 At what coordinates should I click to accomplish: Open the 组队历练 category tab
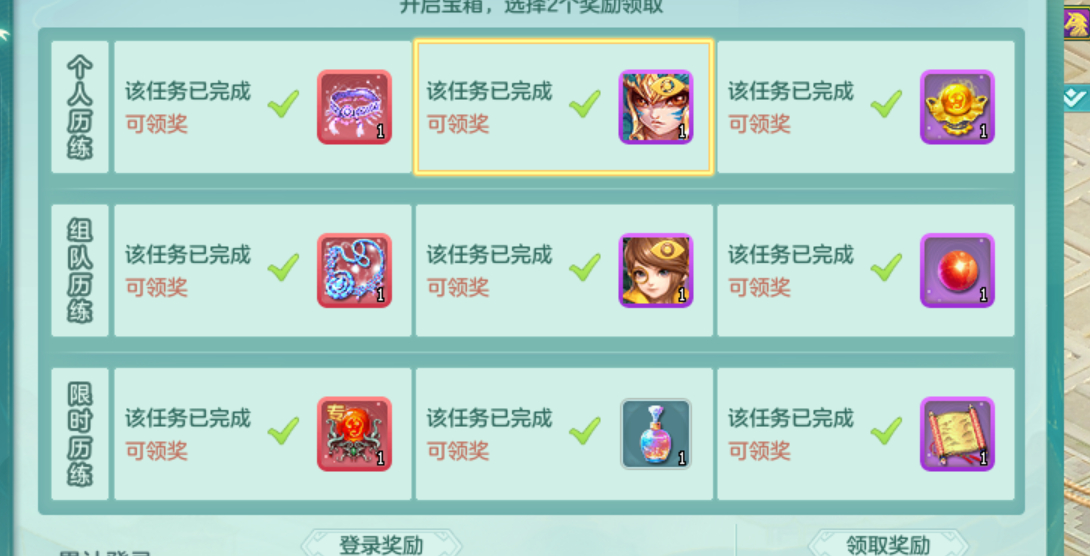[x=80, y=270]
